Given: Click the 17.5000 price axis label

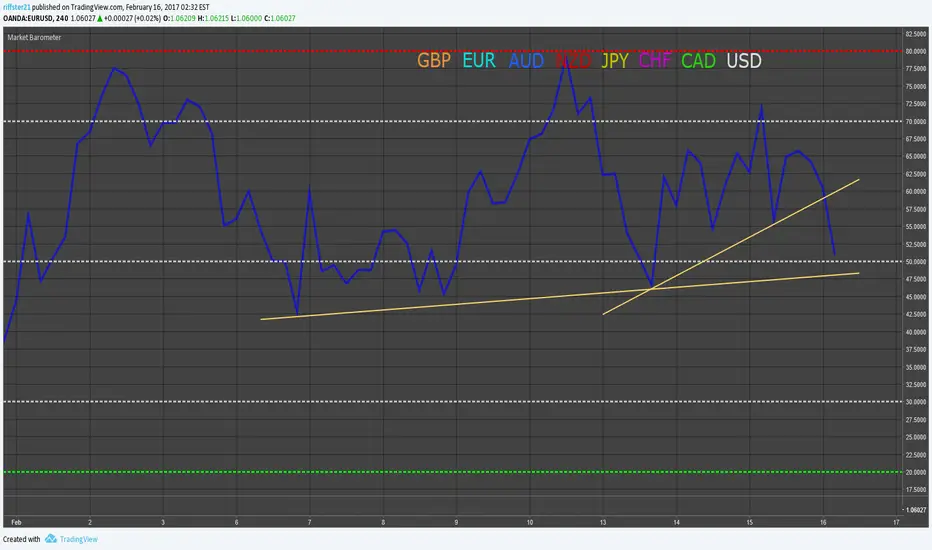Looking at the screenshot, I should click(915, 490).
